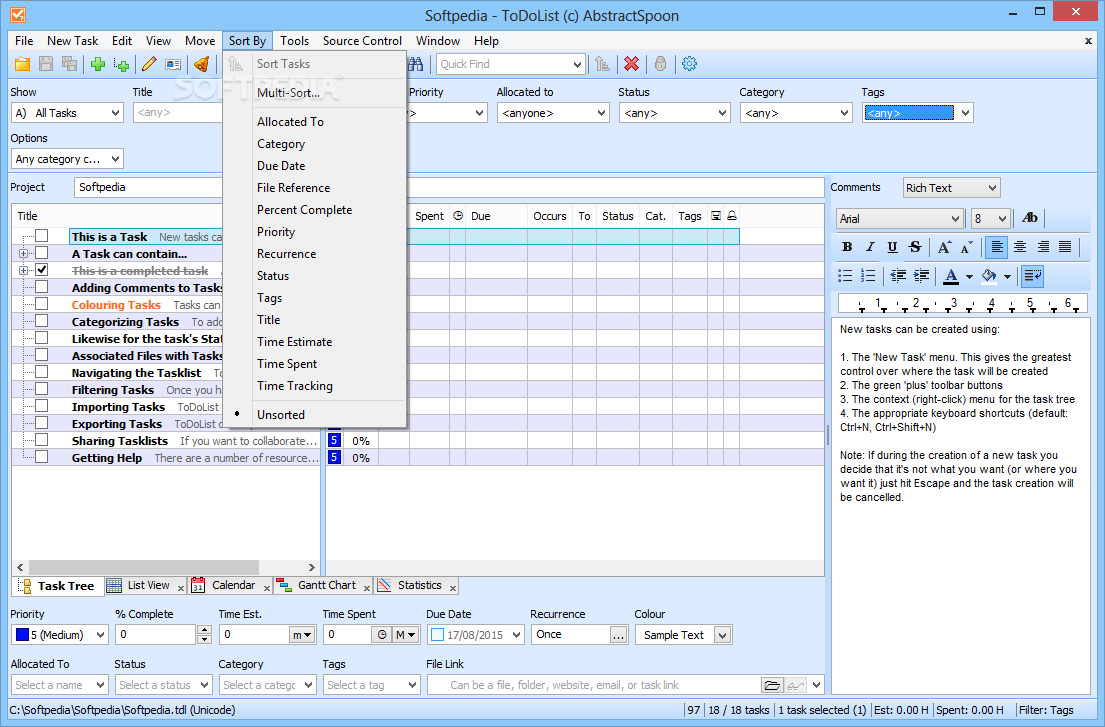Select 'Unsorted' in the Sort By menu
This screenshot has height=727, width=1105.
(x=280, y=415)
